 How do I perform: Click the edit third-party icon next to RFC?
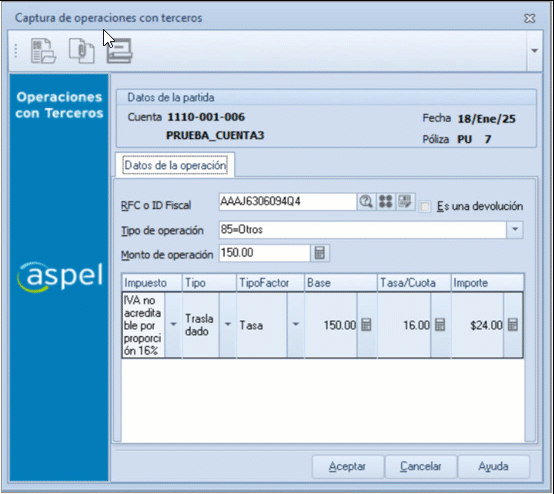click(405, 202)
